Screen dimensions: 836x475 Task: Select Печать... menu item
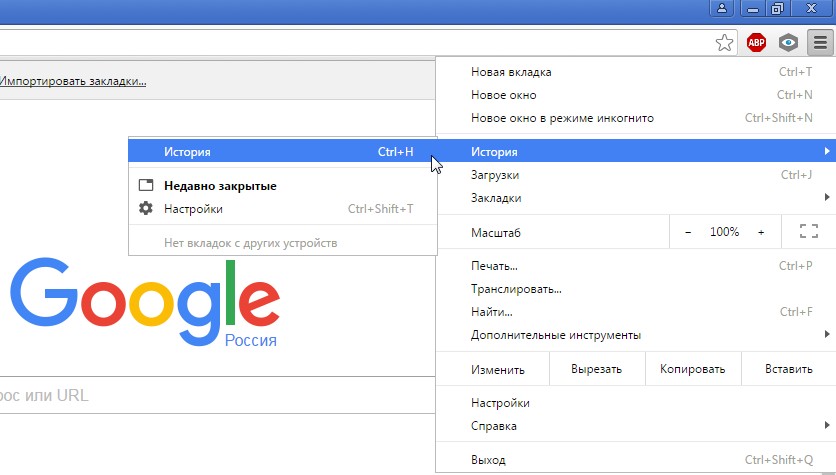(636, 265)
